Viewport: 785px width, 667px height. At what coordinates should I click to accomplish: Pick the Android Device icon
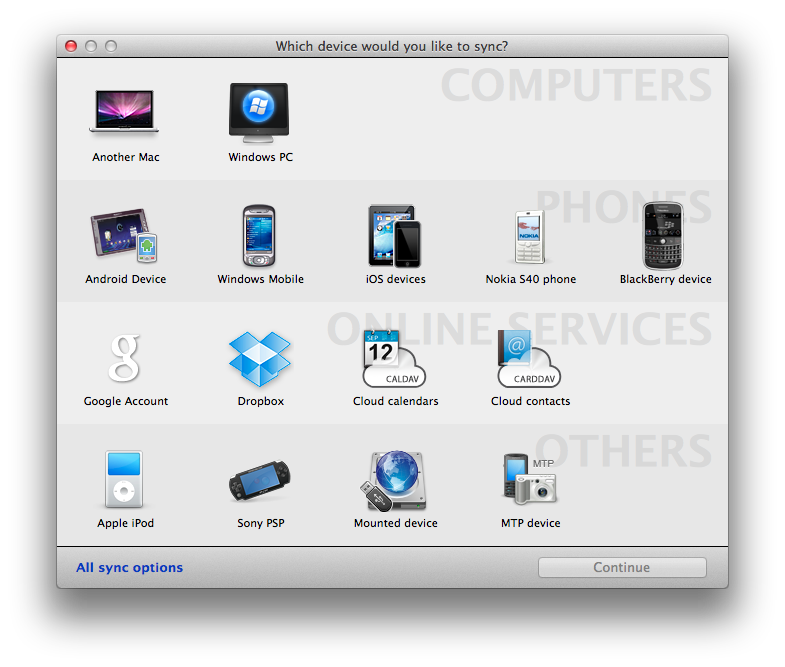pyautogui.click(x=125, y=233)
